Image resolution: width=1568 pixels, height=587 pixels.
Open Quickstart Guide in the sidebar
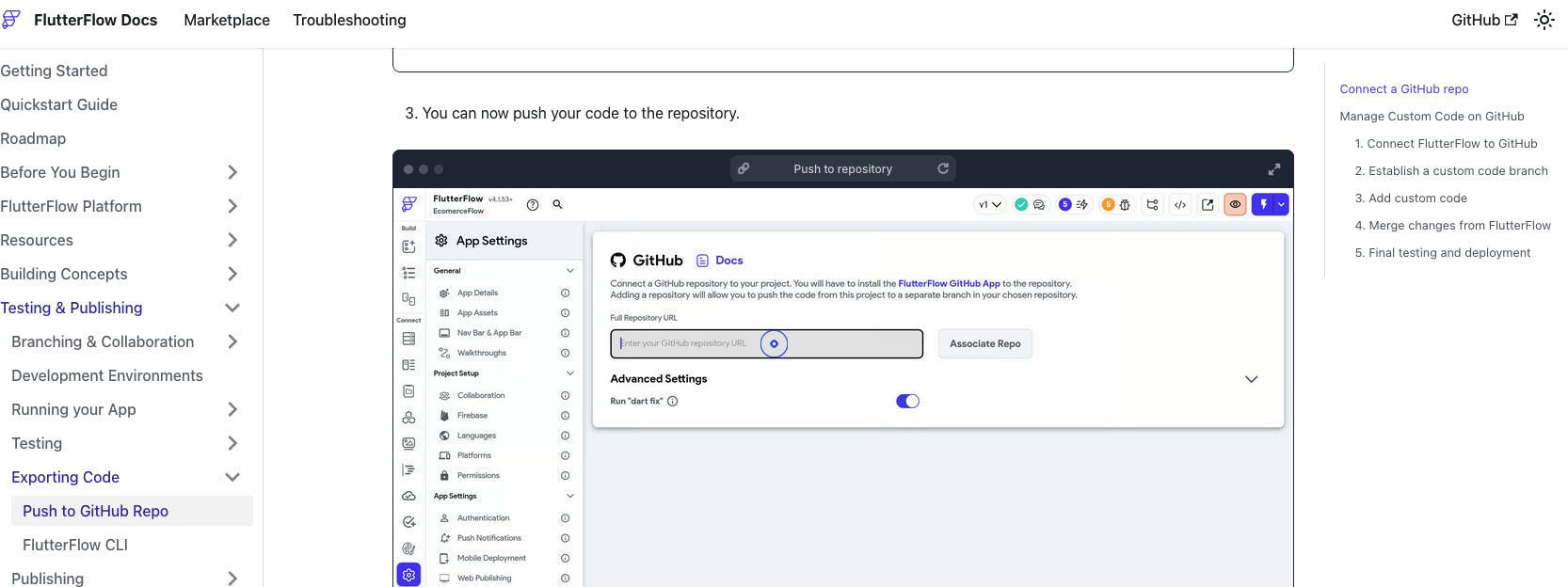[x=59, y=104]
